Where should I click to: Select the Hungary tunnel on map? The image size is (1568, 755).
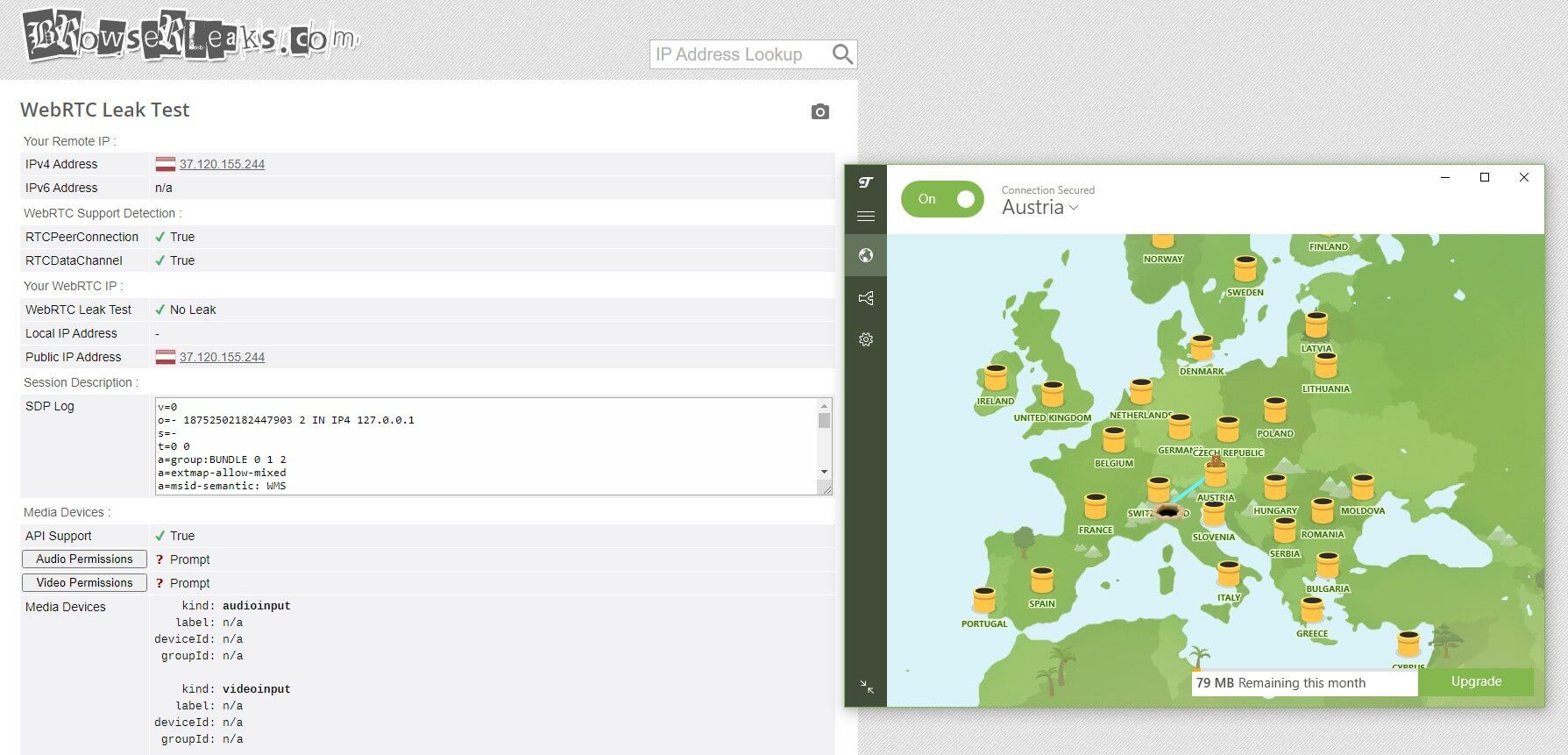pyautogui.click(x=1275, y=488)
